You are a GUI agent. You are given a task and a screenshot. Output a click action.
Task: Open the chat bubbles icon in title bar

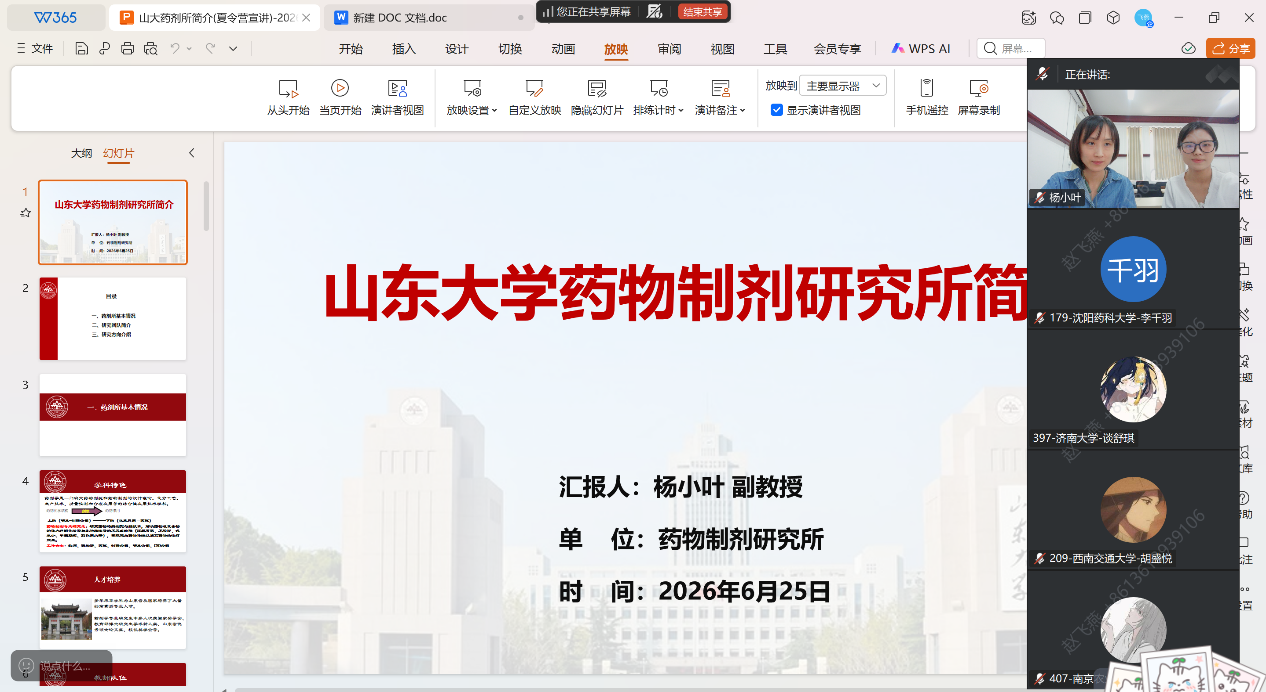click(x=1057, y=18)
